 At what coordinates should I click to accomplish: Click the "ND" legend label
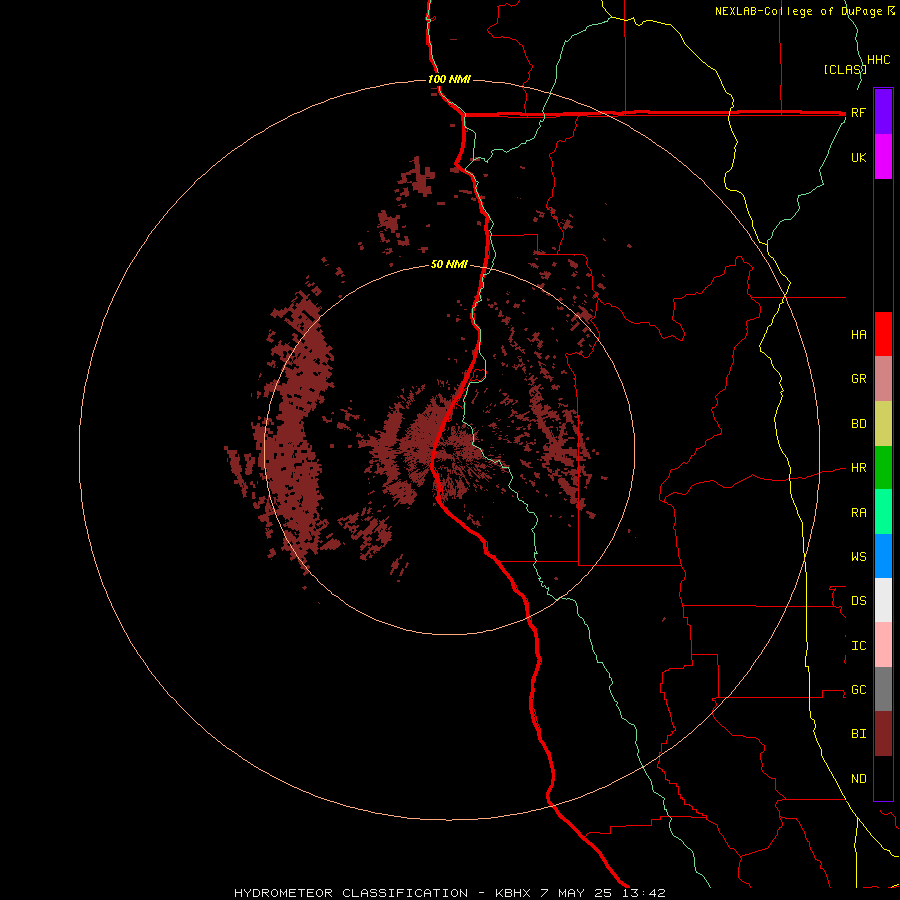click(x=858, y=779)
